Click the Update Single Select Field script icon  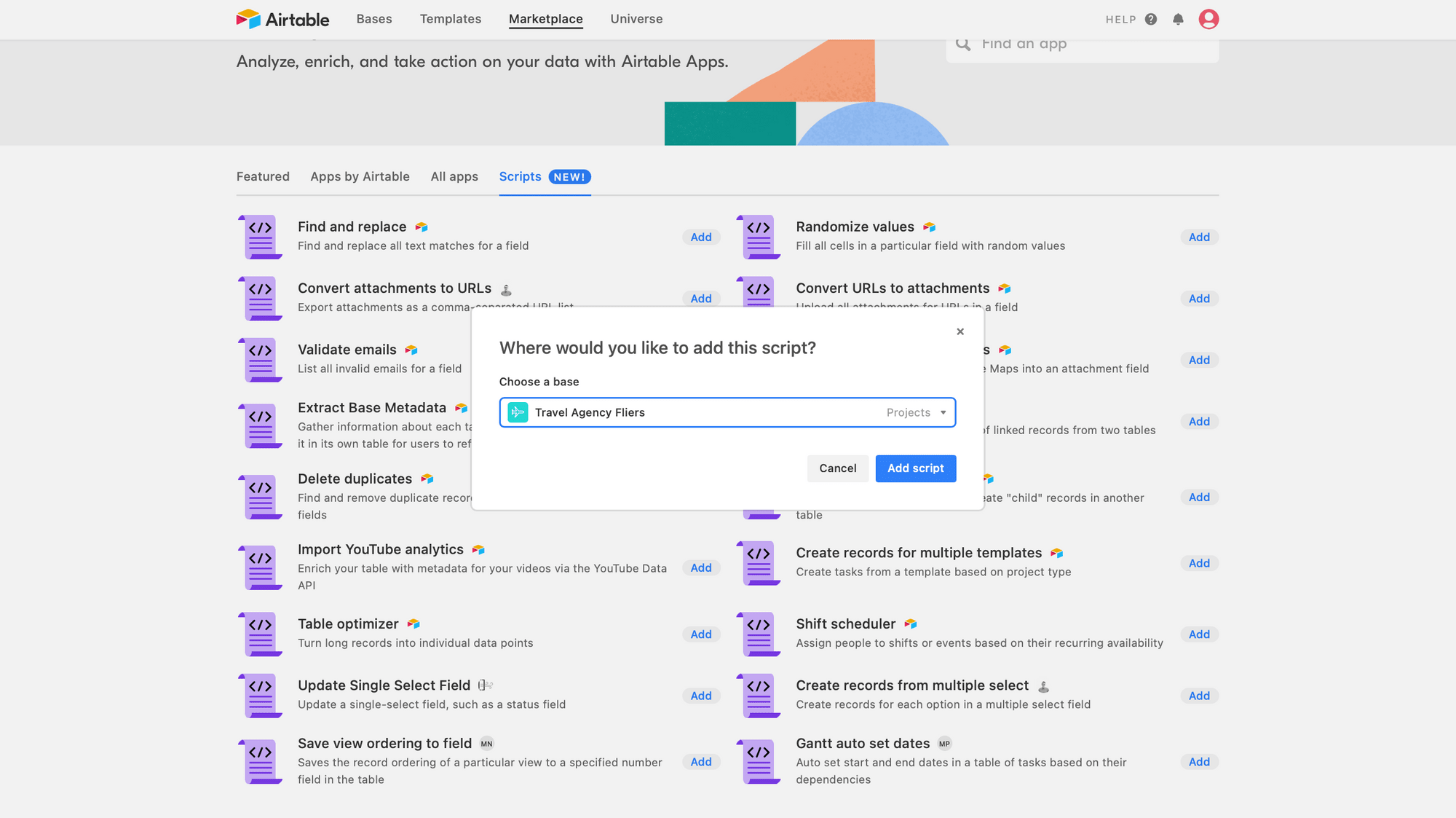coord(260,696)
